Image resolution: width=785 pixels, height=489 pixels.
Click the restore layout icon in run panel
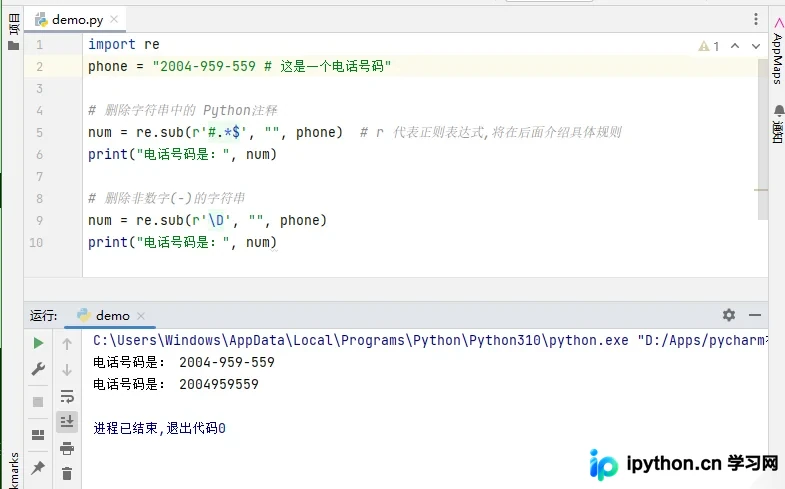38,434
